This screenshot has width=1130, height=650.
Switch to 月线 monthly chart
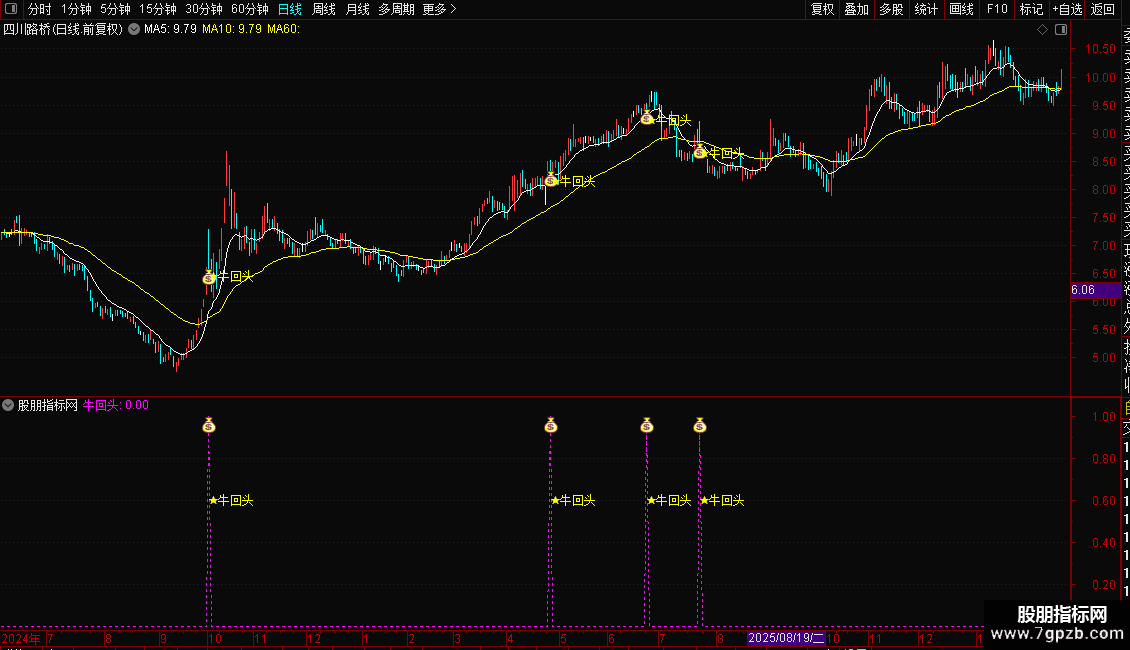357,9
